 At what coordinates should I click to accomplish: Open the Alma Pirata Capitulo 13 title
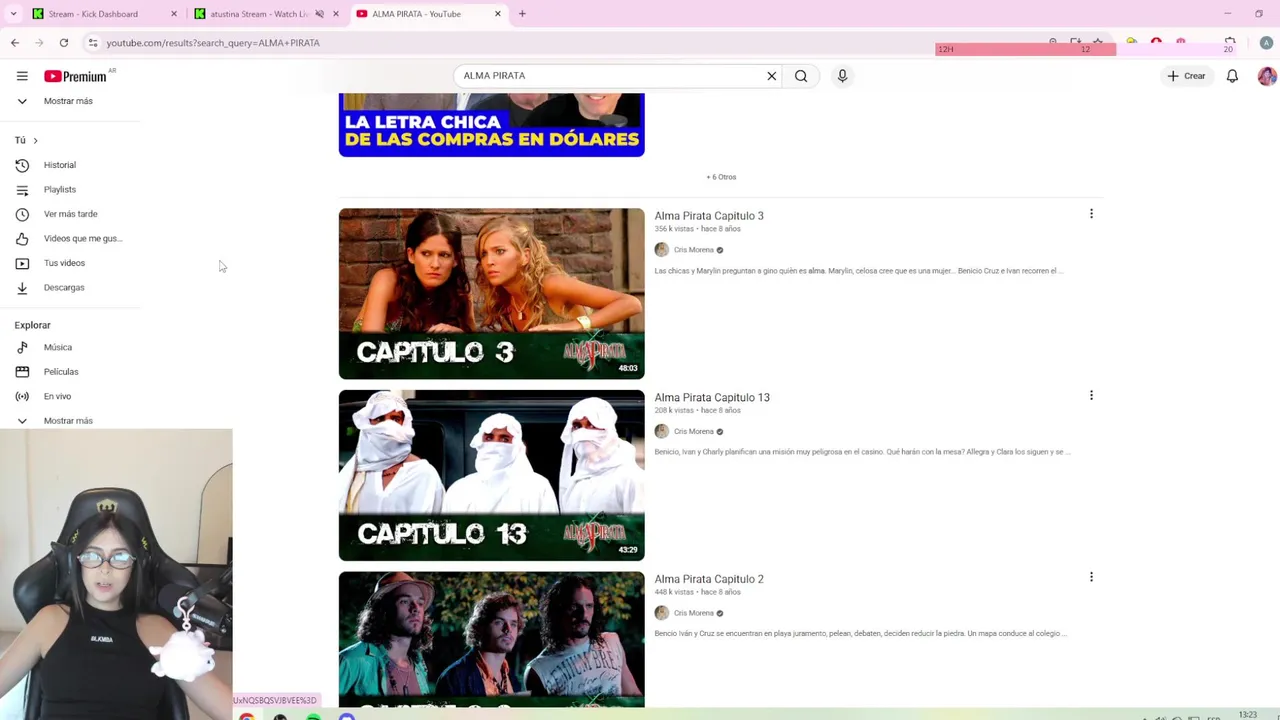pyautogui.click(x=712, y=398)
